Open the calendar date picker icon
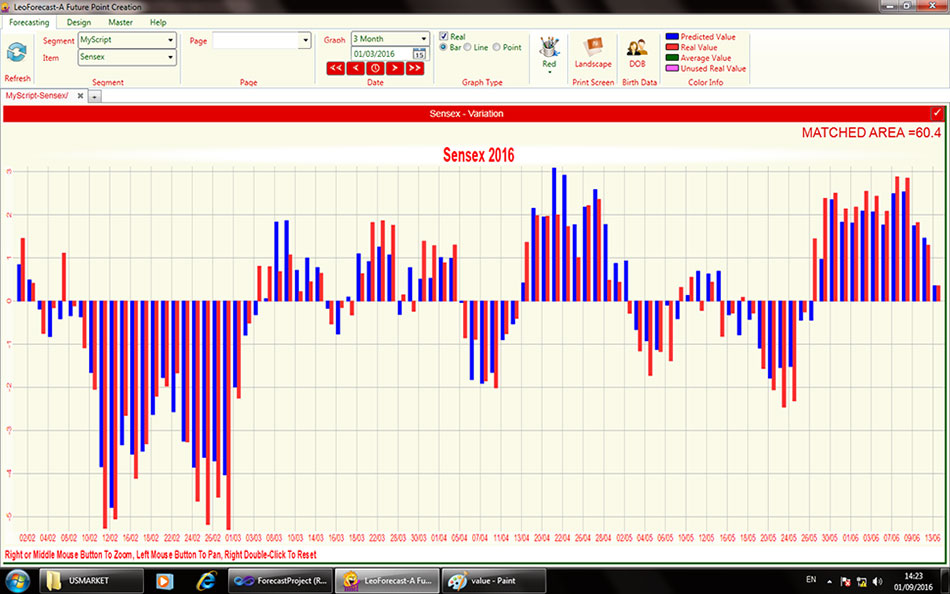 (x=419, y=54)
